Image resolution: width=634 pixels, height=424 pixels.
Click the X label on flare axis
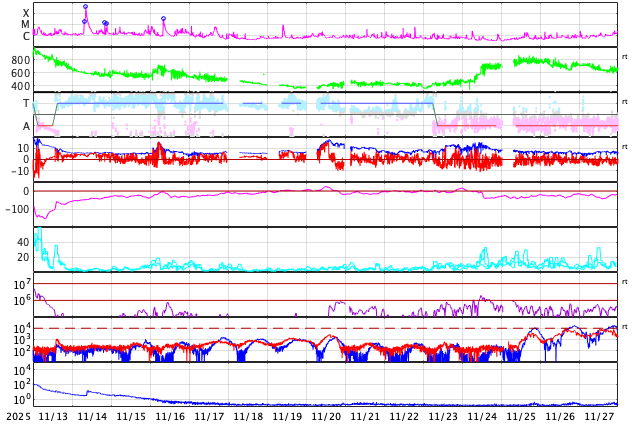[x=26, y=13]
